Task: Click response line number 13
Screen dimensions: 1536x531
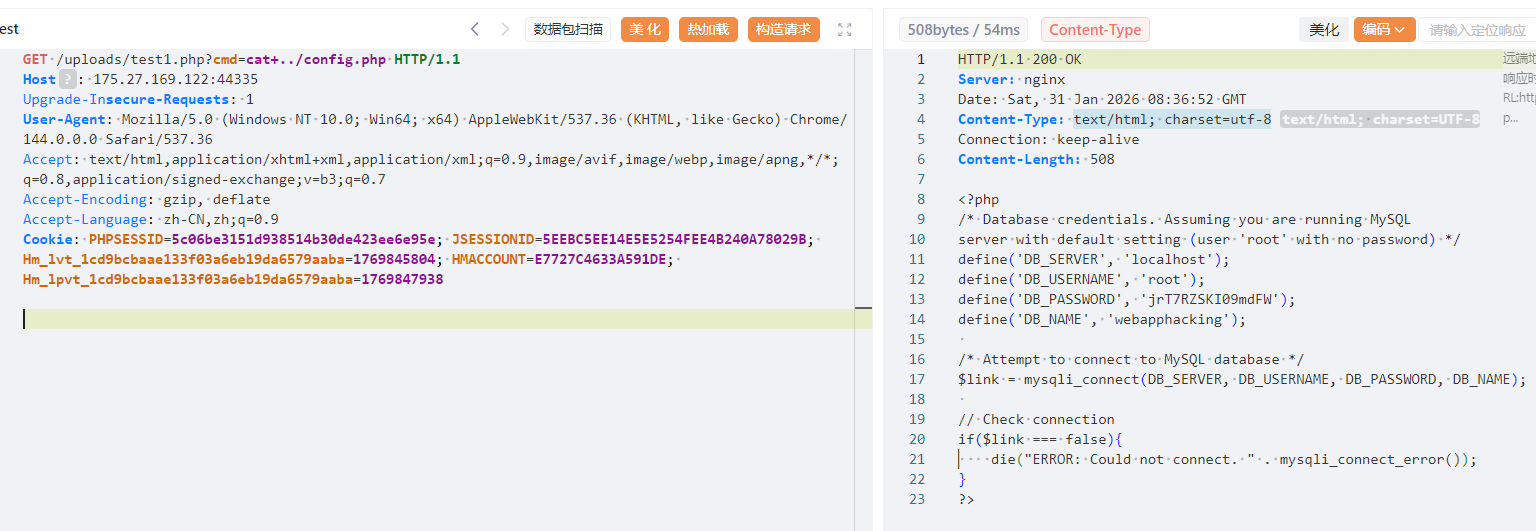Action: (x=919, y=299)
